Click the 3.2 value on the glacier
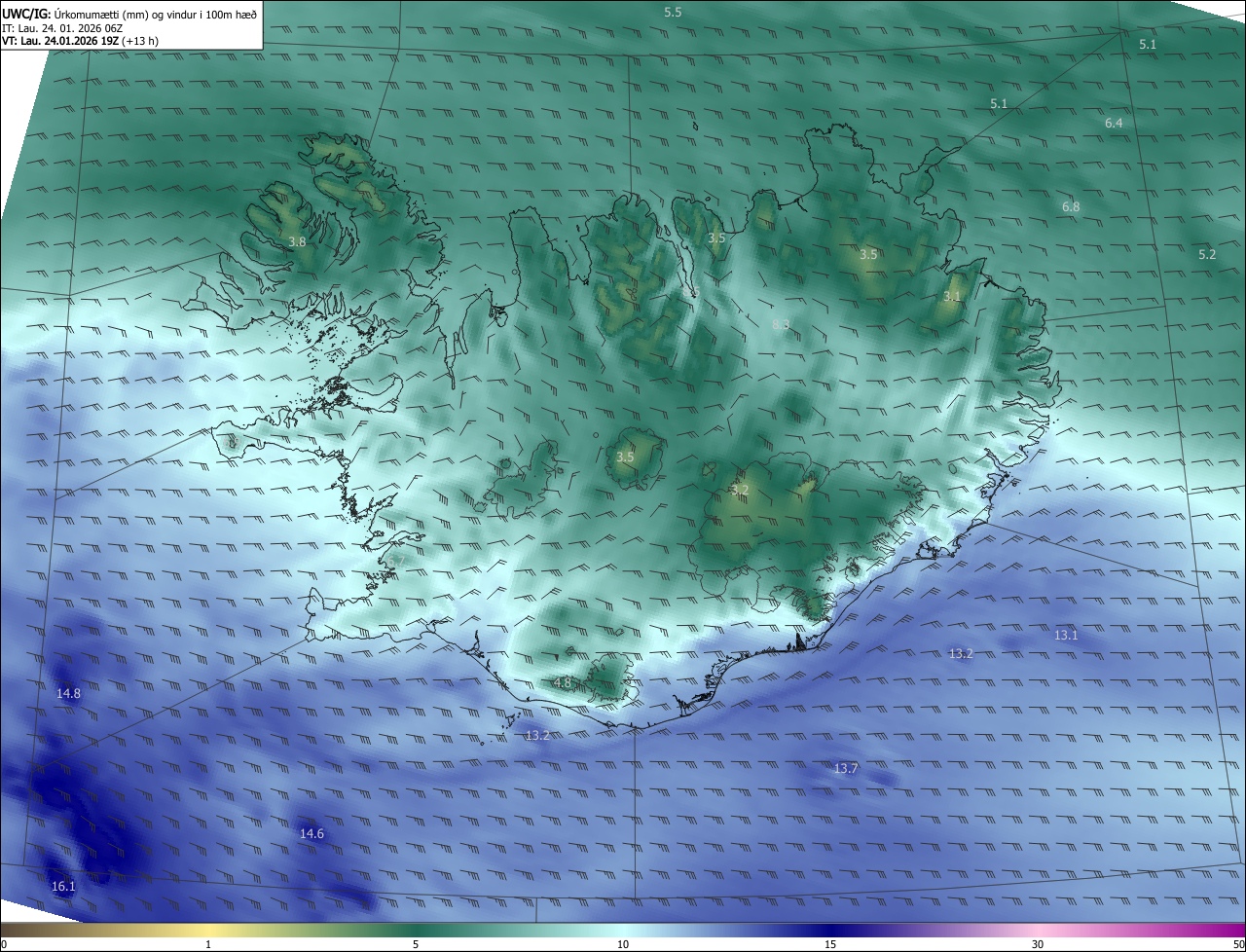The height and width of the screenshot is (952, 1246). (740, 490)
